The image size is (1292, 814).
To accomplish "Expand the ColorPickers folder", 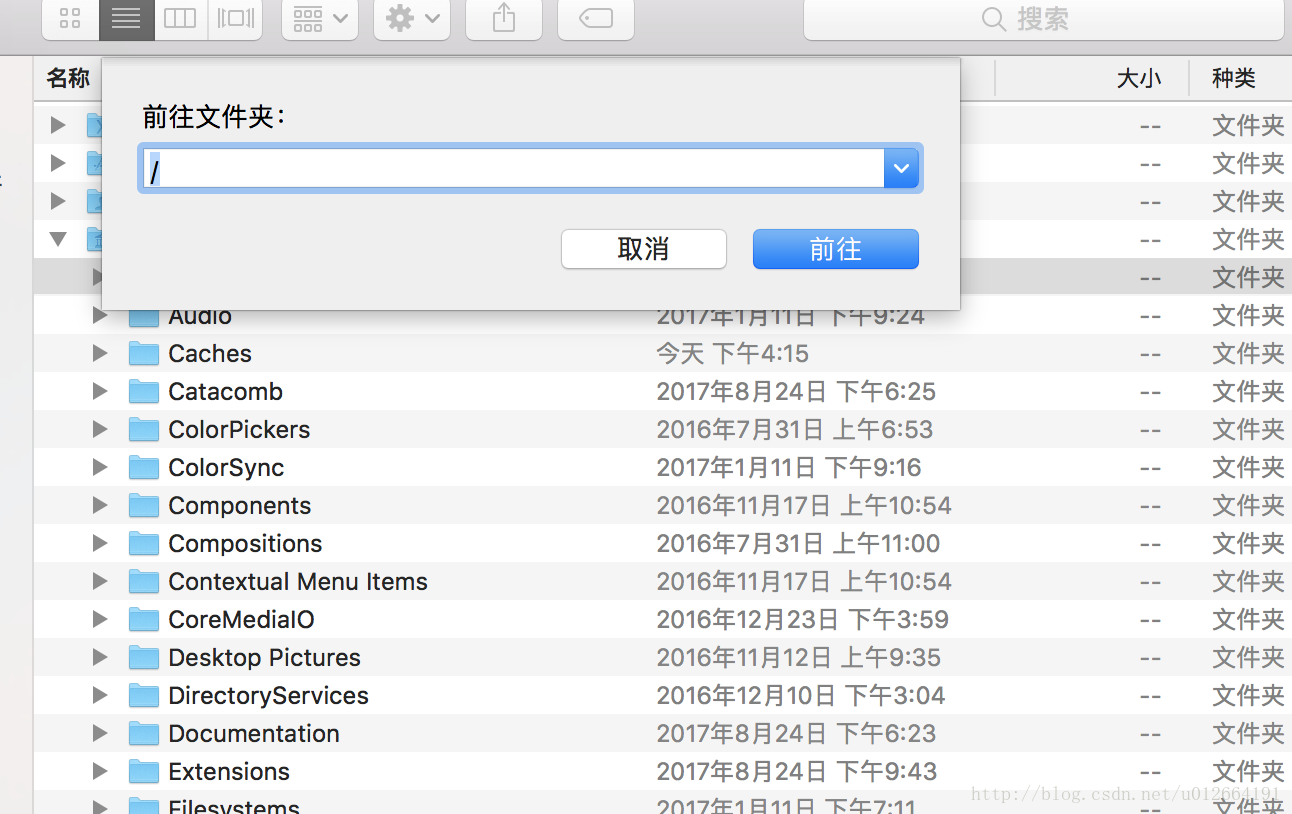I will (x=99, y=429).
